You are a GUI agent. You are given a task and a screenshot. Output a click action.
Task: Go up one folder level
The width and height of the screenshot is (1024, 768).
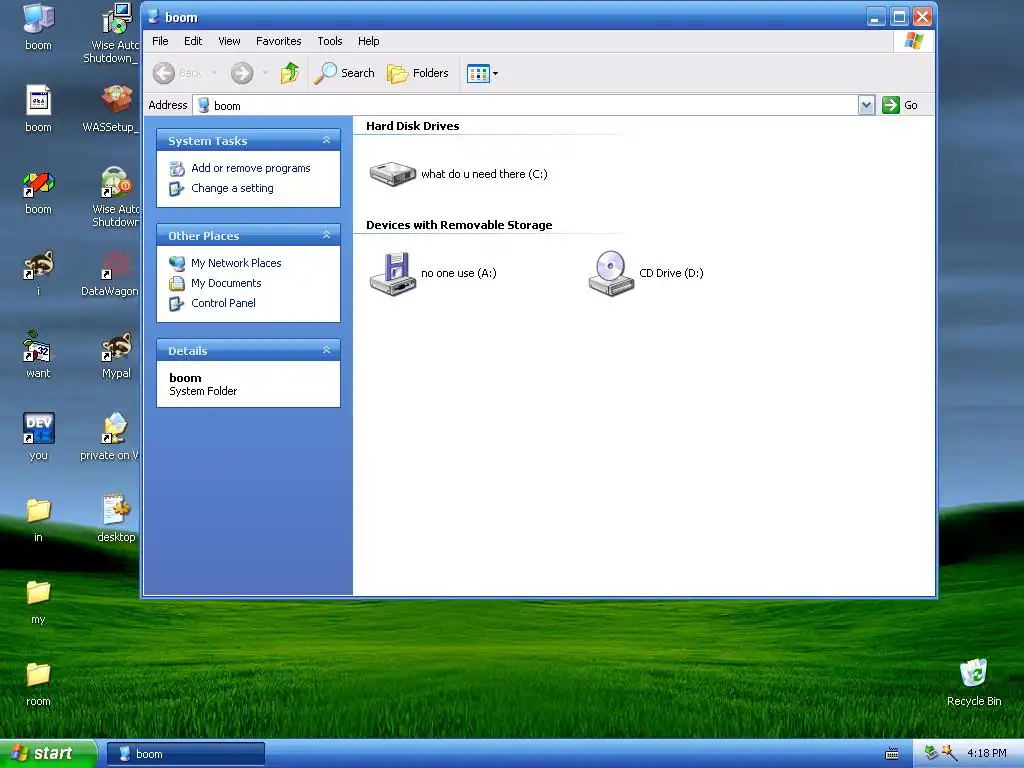[290, 73]
